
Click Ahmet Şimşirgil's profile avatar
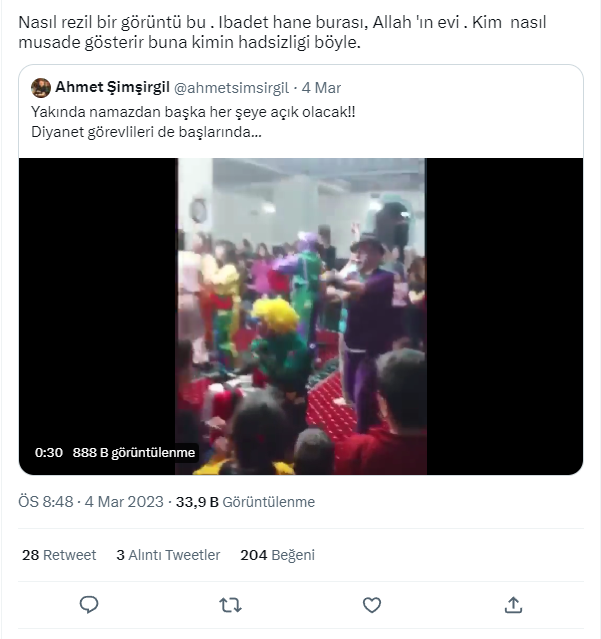pyautogui.click(x=41, y=88)
